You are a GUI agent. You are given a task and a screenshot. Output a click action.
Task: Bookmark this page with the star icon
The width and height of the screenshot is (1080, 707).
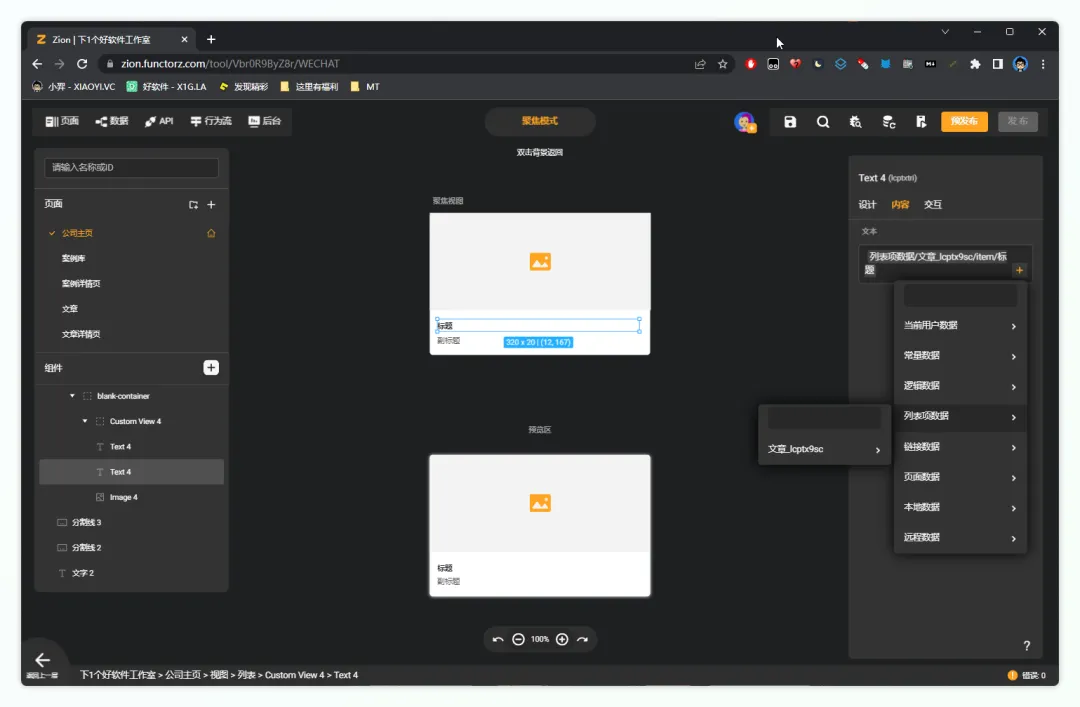(723, 64)
